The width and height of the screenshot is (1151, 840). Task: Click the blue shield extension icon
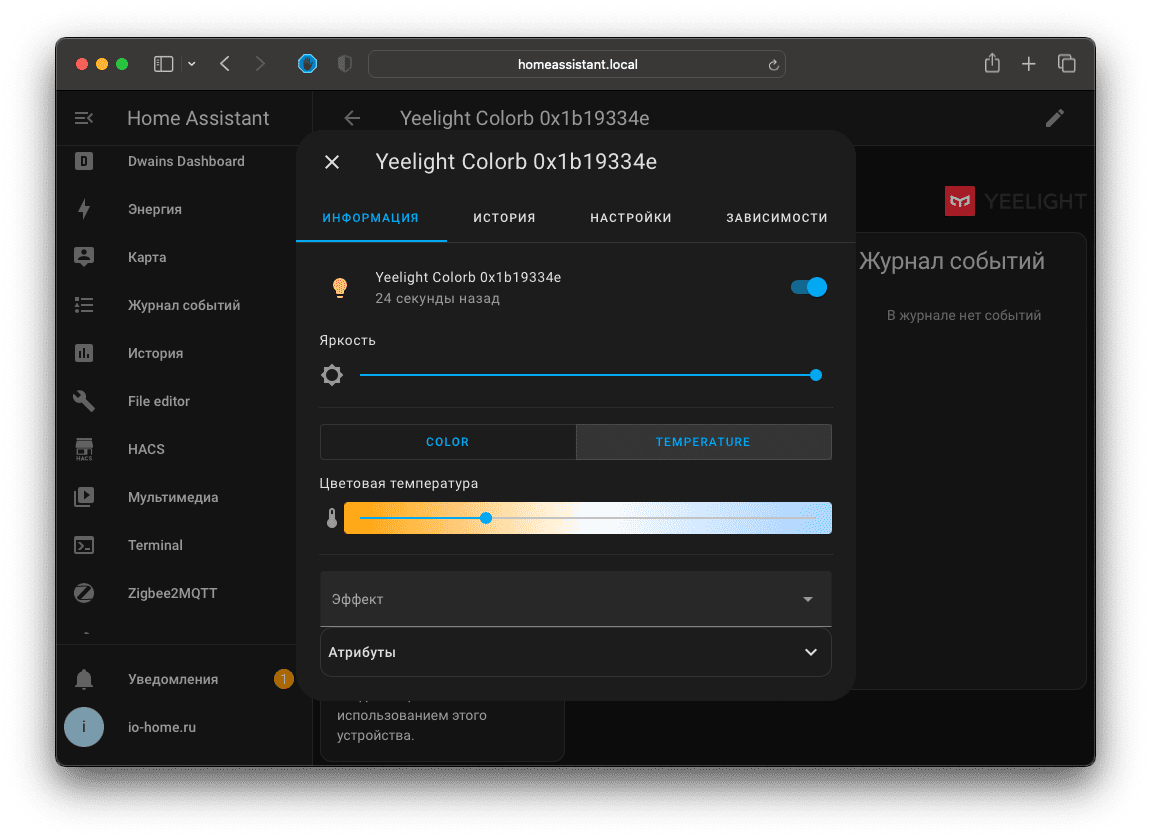point(308,64)
